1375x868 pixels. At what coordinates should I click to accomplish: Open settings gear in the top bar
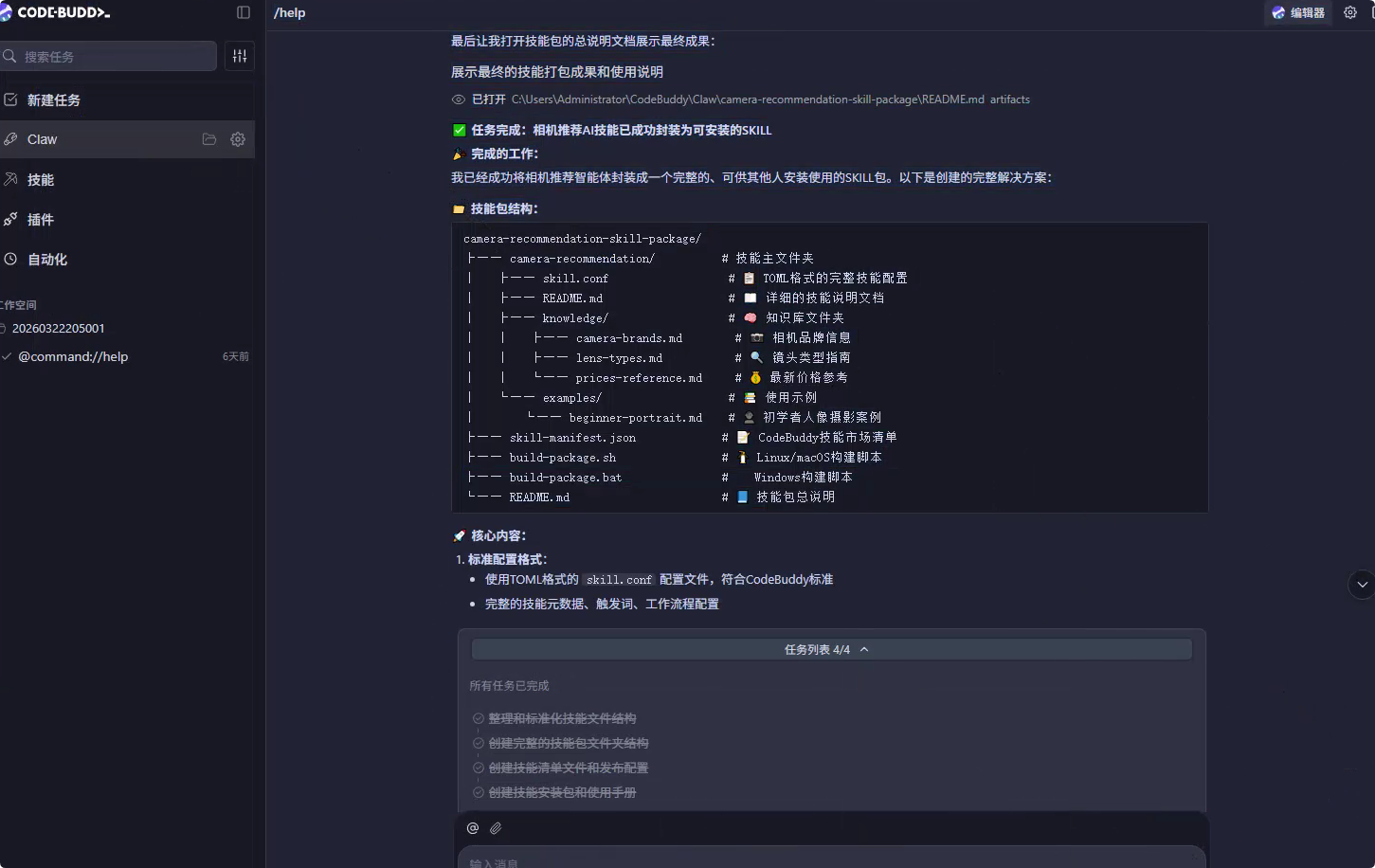pyautogui.click(x=1350, y=12)
